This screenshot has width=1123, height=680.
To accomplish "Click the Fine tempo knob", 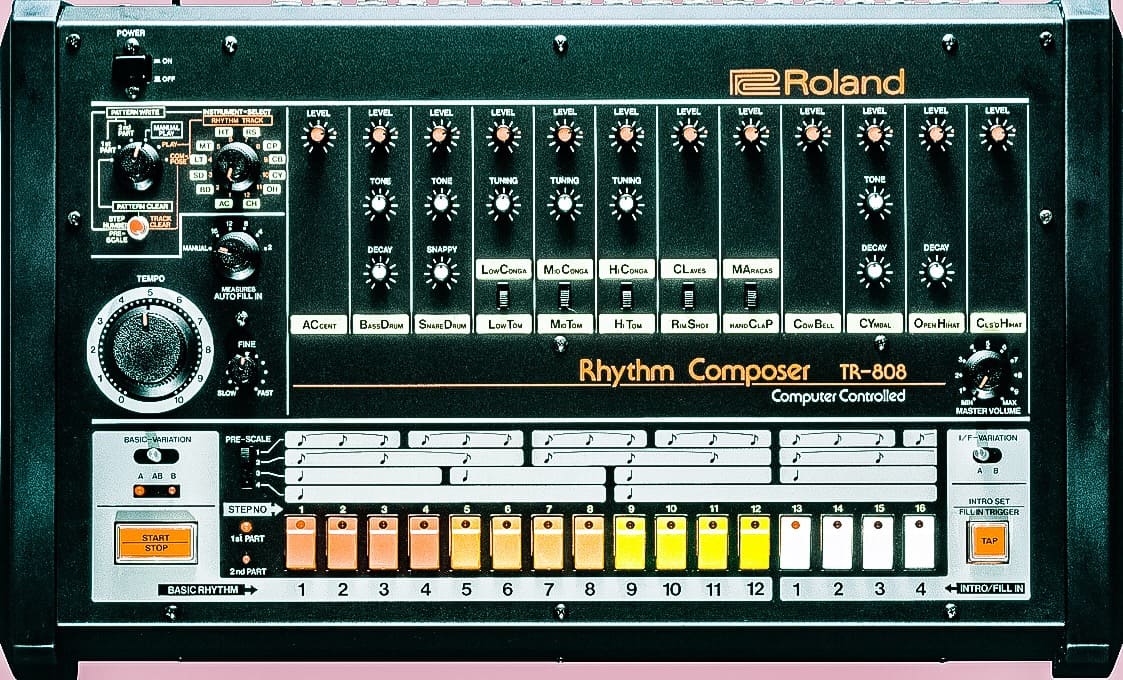I will 244,369.
